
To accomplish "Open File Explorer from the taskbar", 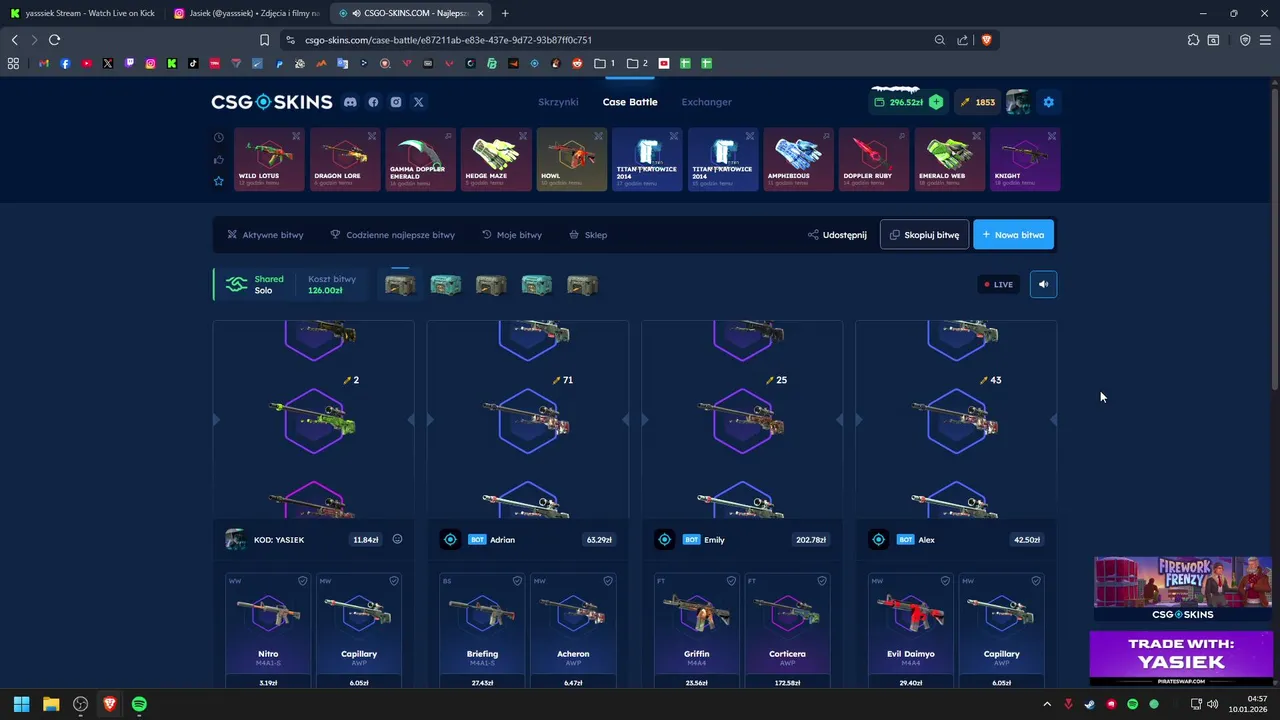I will (x=51, y=704).
